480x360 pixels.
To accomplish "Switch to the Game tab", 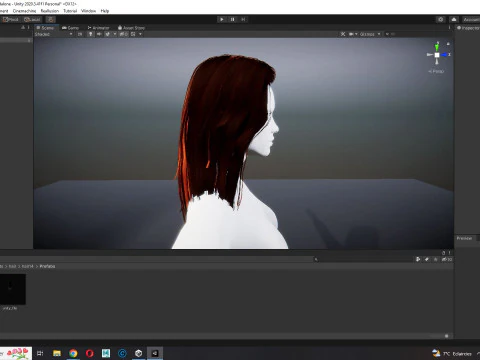I will pyautogui.click(x=70, y=28).
